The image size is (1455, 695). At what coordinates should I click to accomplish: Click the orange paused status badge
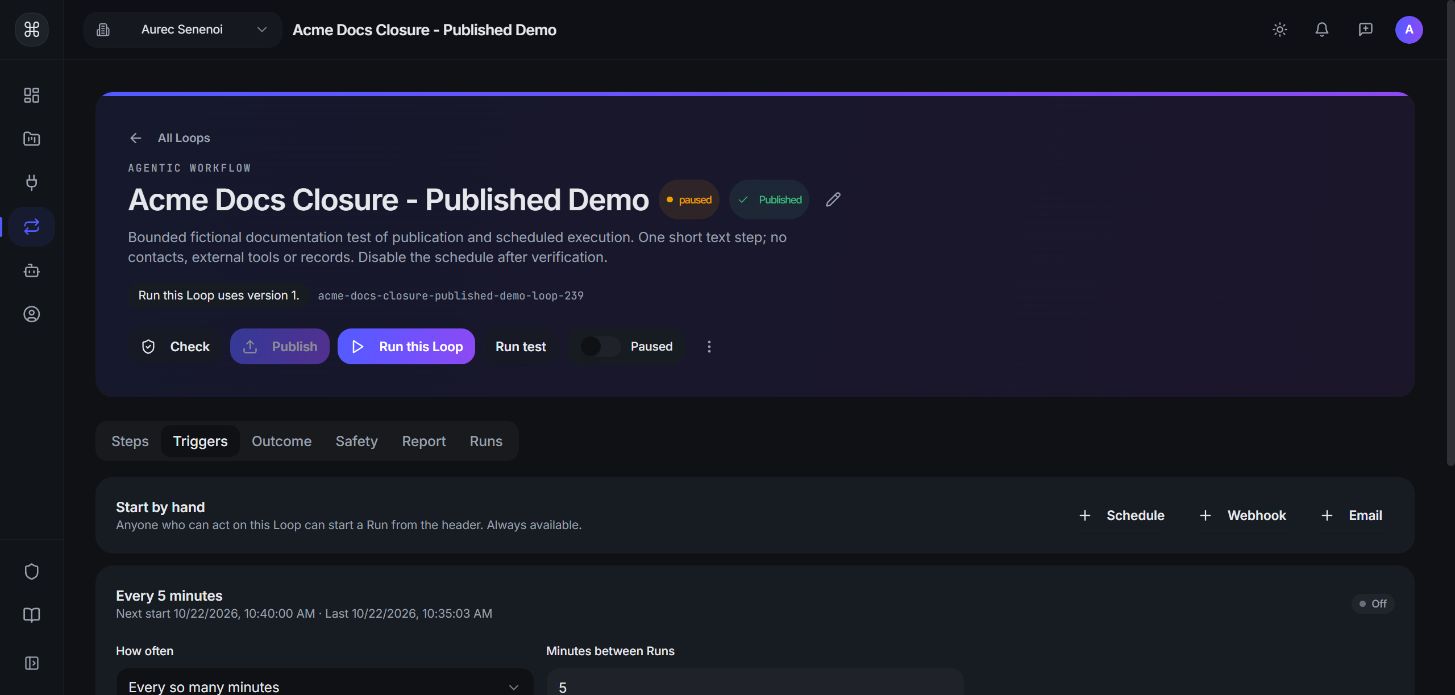pos(689,200)
